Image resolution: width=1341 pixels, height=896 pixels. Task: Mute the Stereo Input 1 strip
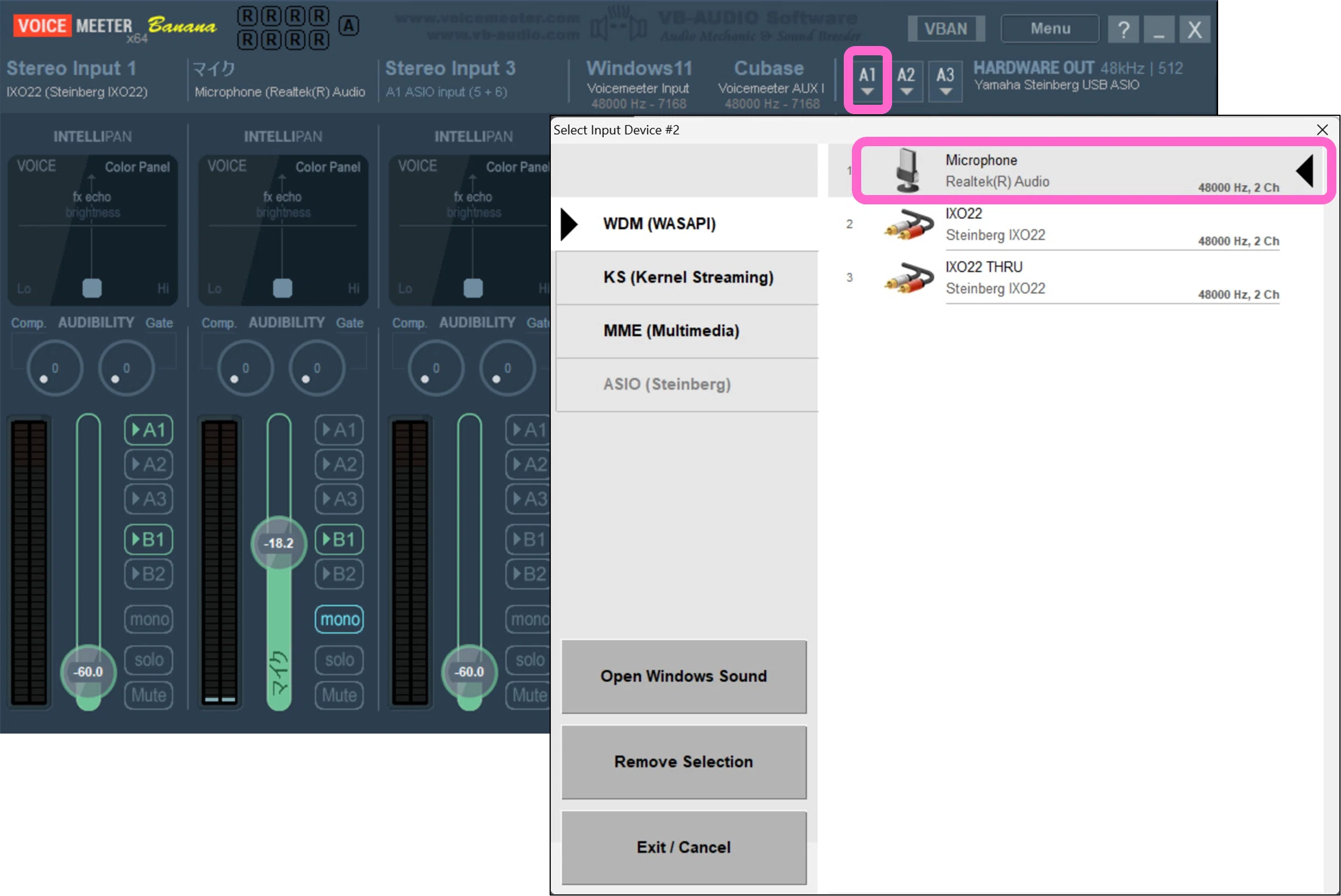(x=148, y=695)
